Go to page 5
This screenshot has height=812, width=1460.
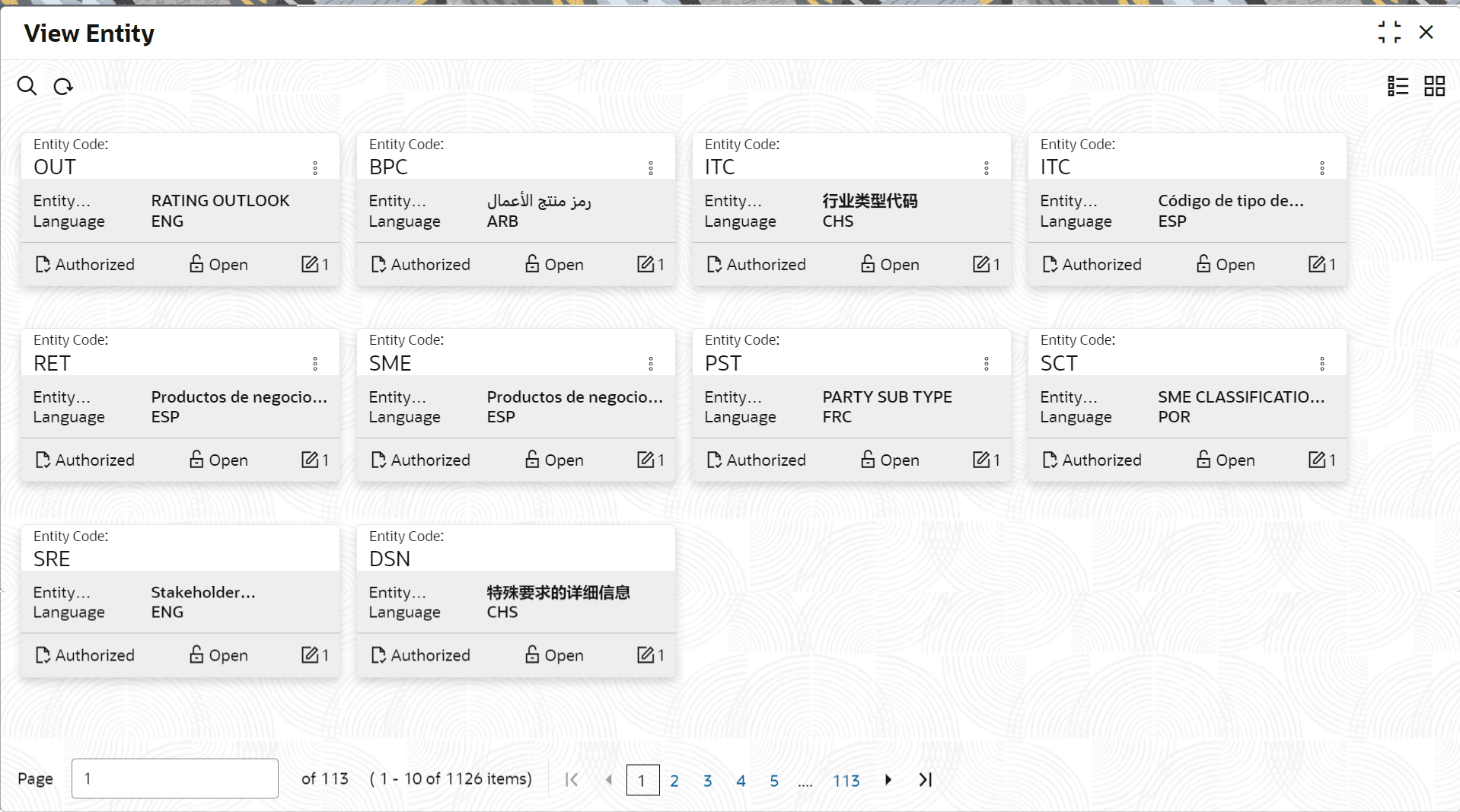774,780
